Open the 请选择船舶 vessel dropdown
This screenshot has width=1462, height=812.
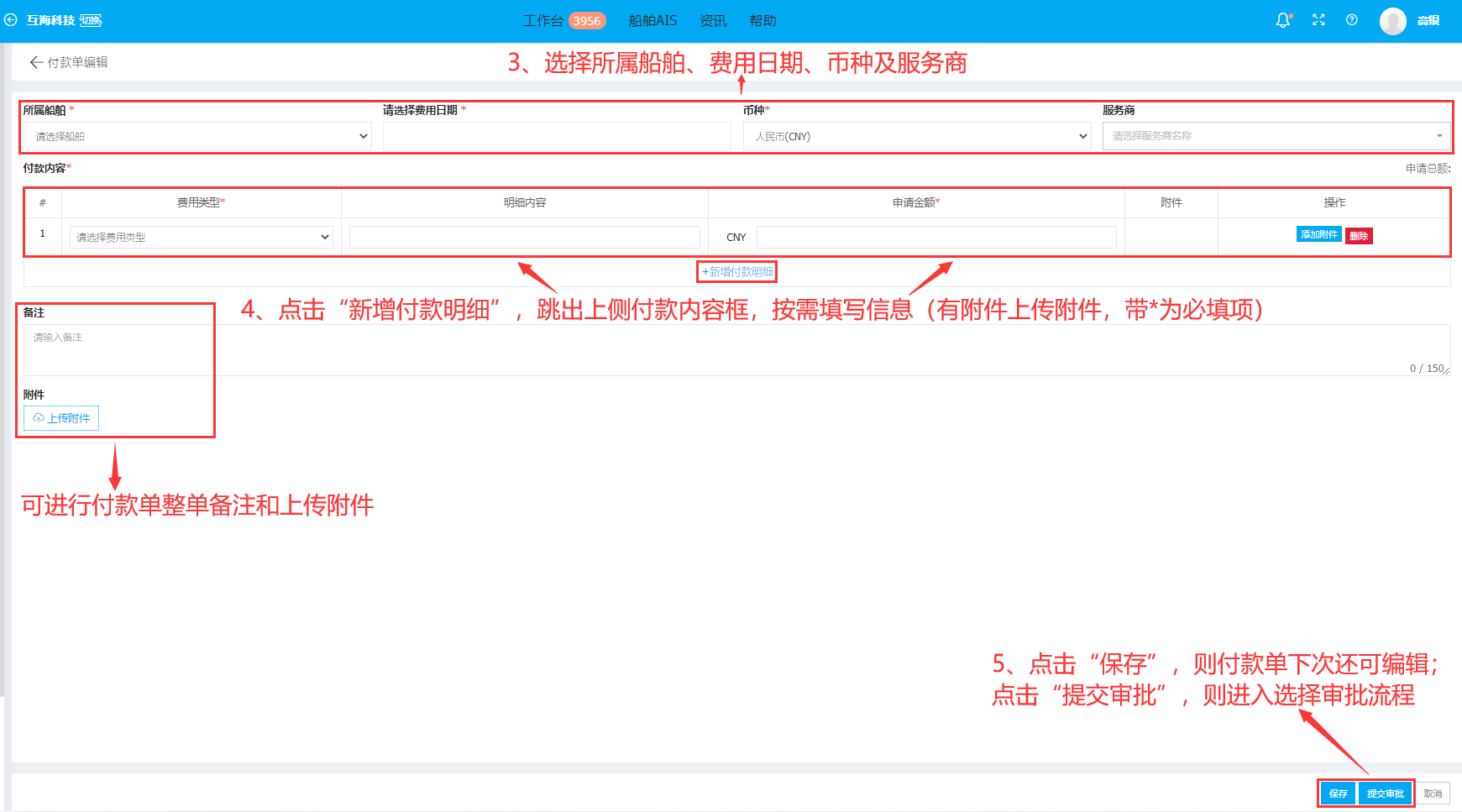197,136
